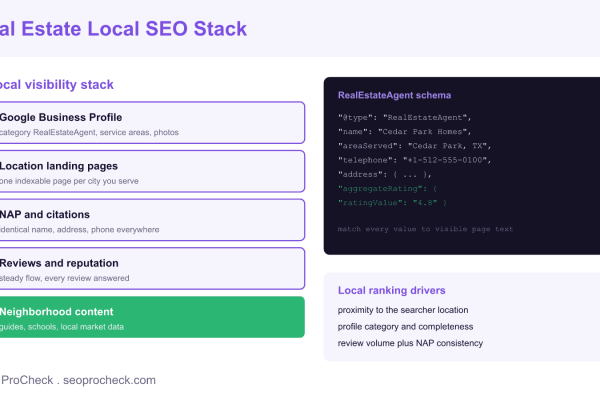Click the Google Business Profile card

point(152,122)
